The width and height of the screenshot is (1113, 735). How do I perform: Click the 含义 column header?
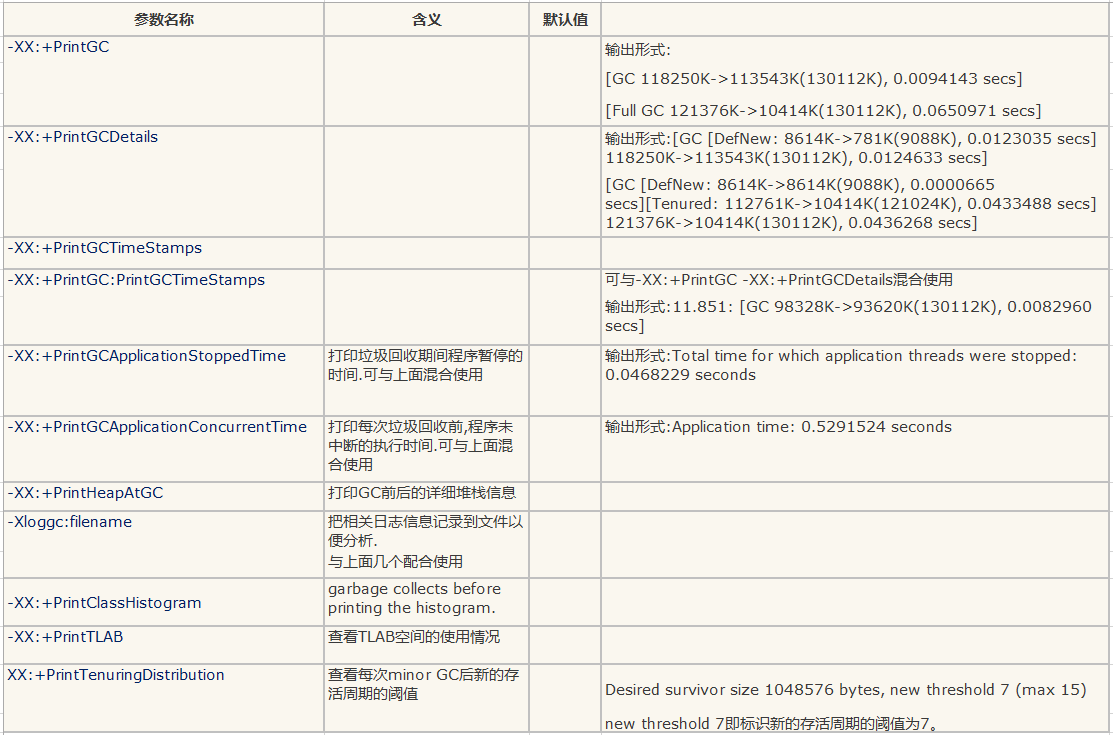[x=426, y=19]
